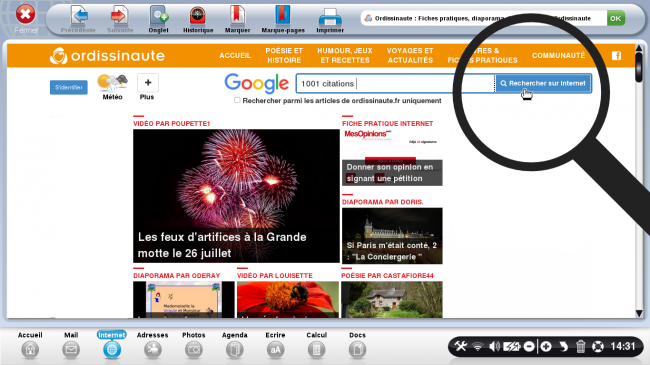
Task: Click the address bar field
Action: (x=483, y=18)
